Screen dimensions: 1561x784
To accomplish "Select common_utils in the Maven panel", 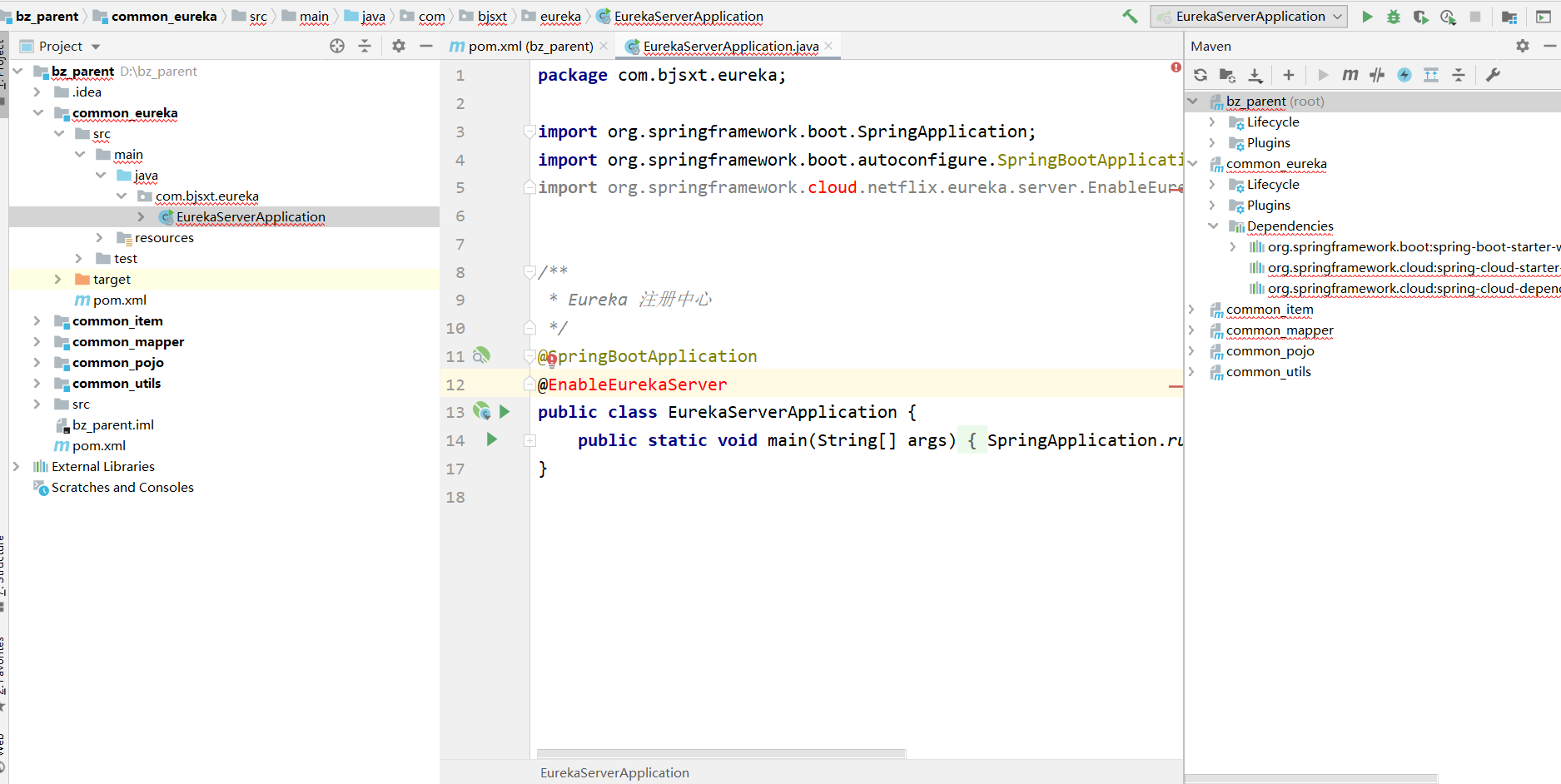I will pyautogui.click(x=1268, y=371).
